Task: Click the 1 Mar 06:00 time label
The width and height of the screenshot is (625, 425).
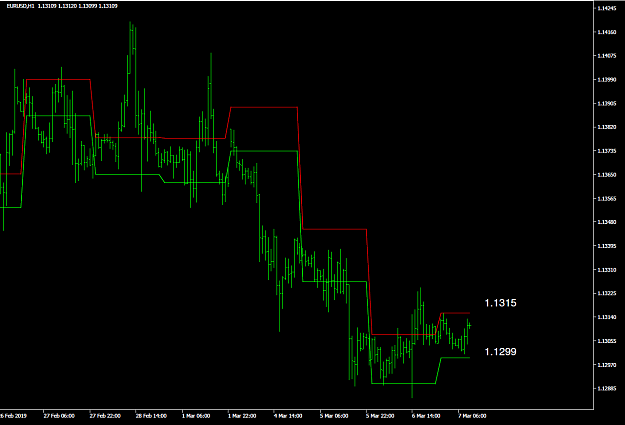Action: (x=196, y=416)
